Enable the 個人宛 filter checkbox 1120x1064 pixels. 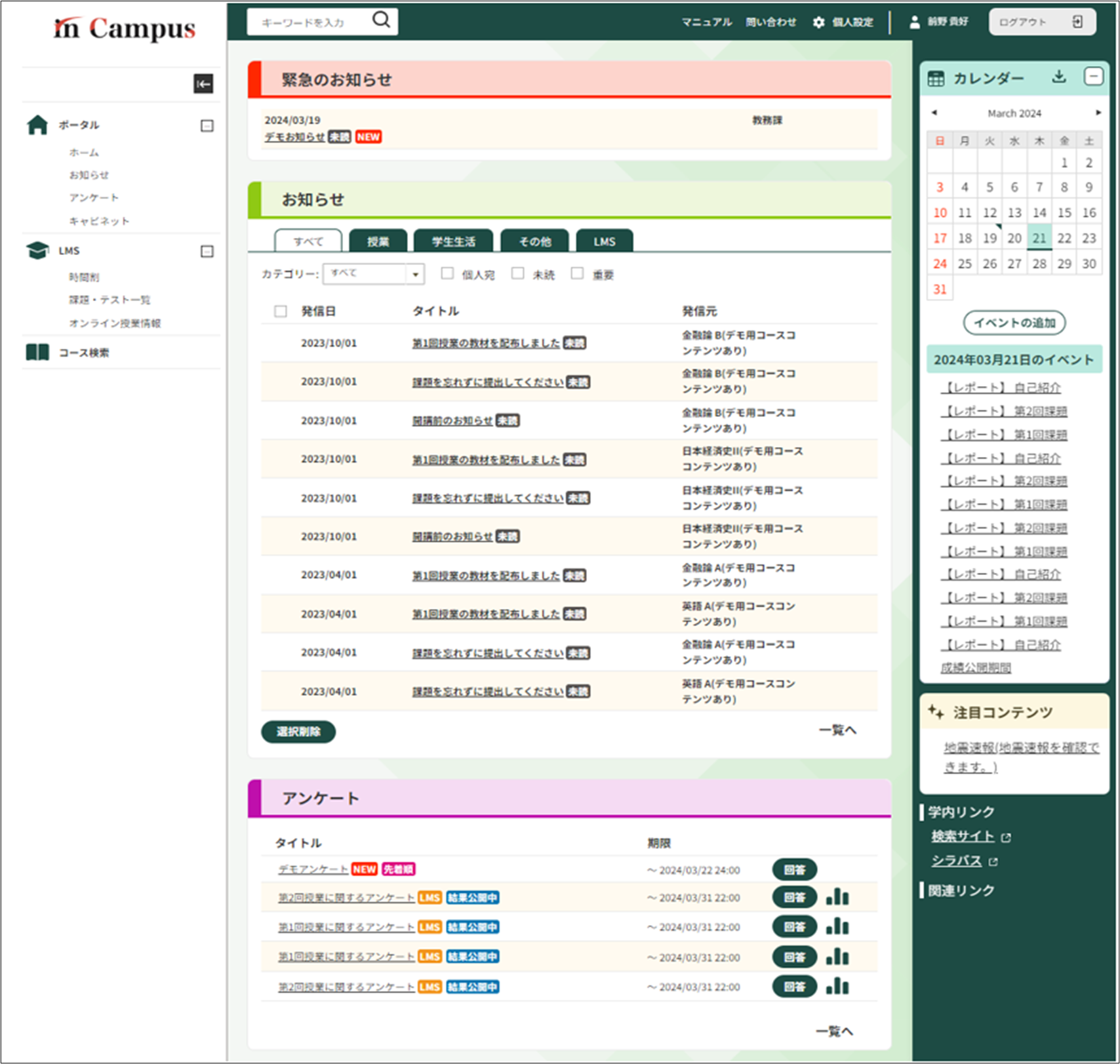[x=447, y=273]
